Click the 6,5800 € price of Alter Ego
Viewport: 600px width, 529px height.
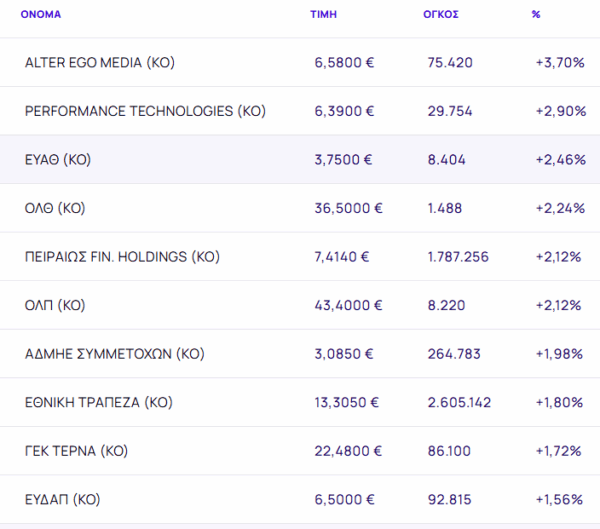[344, 63]
